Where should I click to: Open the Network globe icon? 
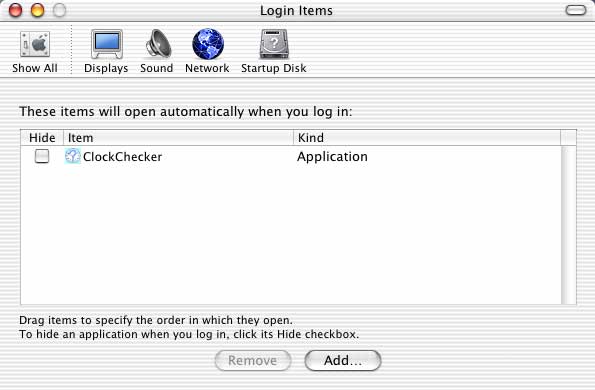point(208,44)
